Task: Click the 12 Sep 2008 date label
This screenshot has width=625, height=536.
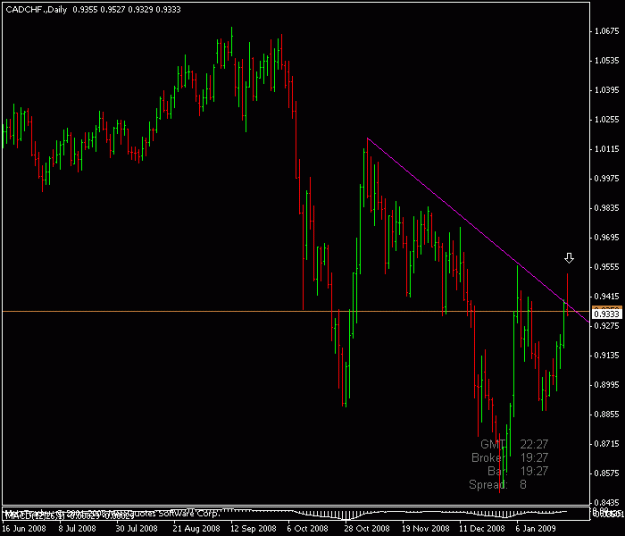Action: click(253, 529)
